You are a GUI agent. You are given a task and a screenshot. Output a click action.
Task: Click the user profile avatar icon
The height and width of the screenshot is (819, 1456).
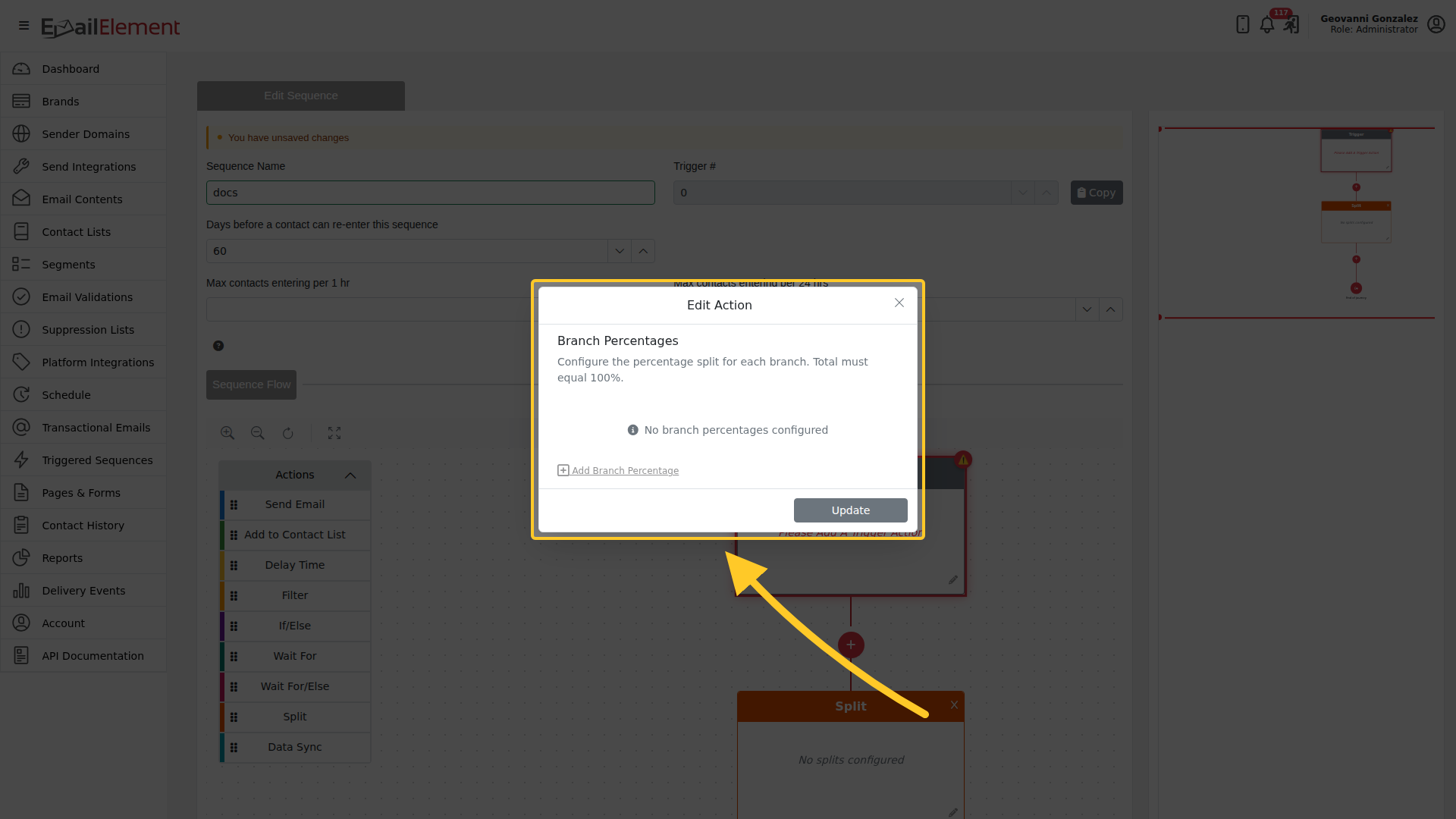1436,24
